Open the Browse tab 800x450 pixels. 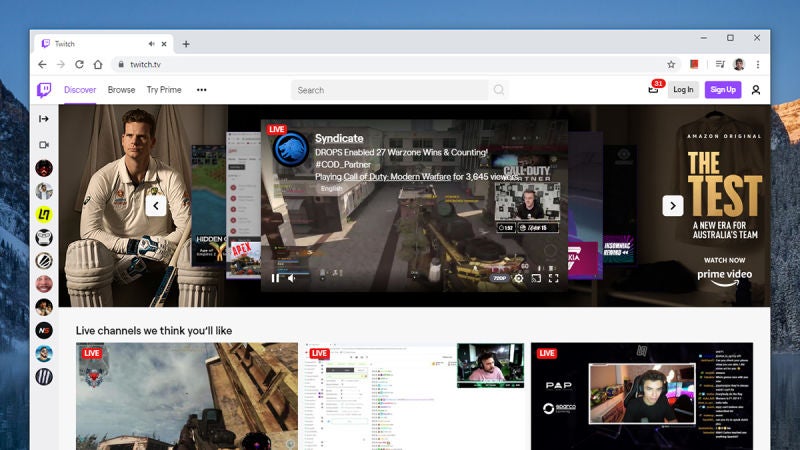pyautogui.click(x=121, y=90)
